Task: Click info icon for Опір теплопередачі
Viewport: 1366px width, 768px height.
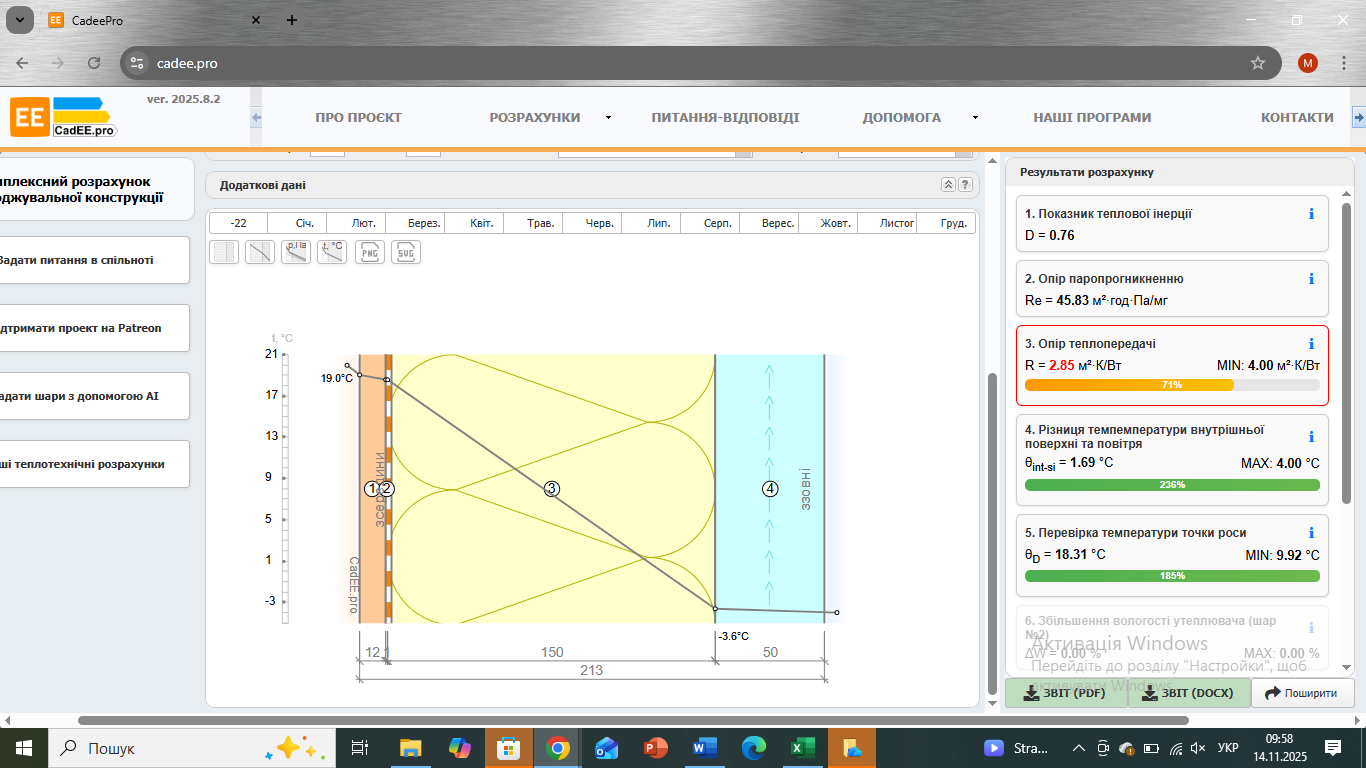Action: point(1311,344)
